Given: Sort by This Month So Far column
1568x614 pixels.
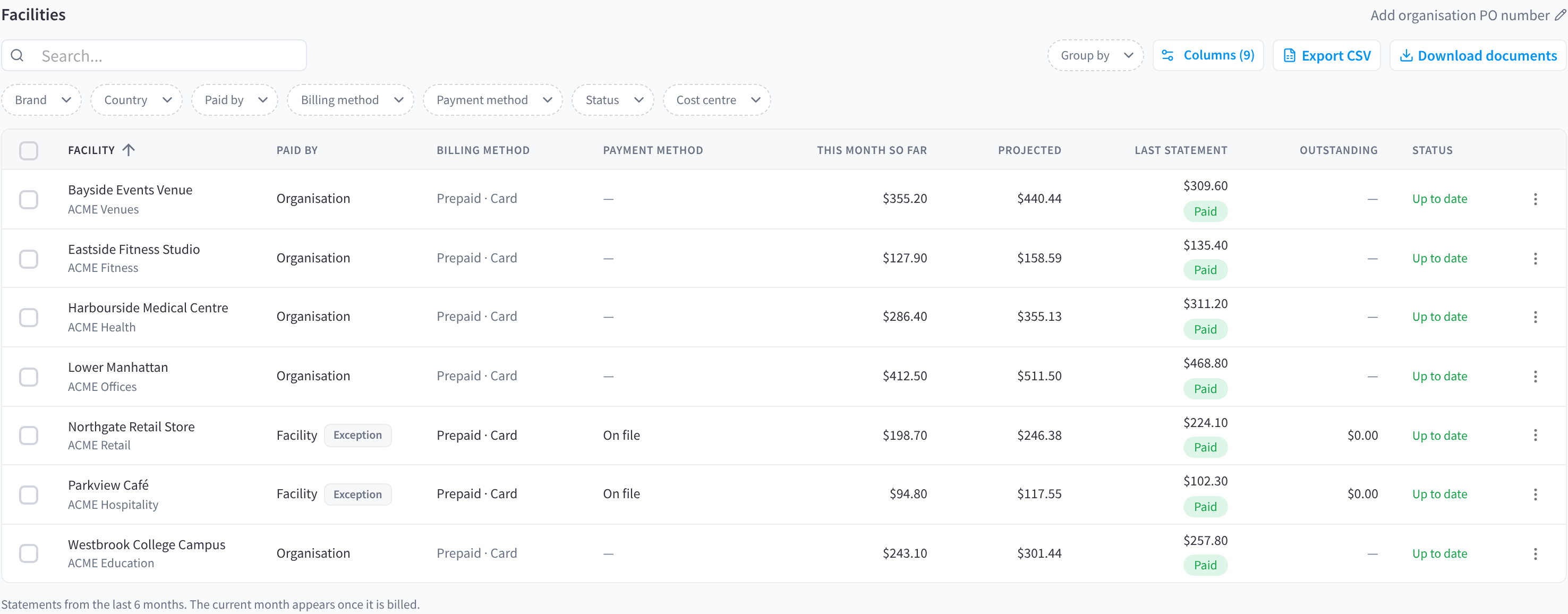Looking at the screenshot, I should [872, 150].
